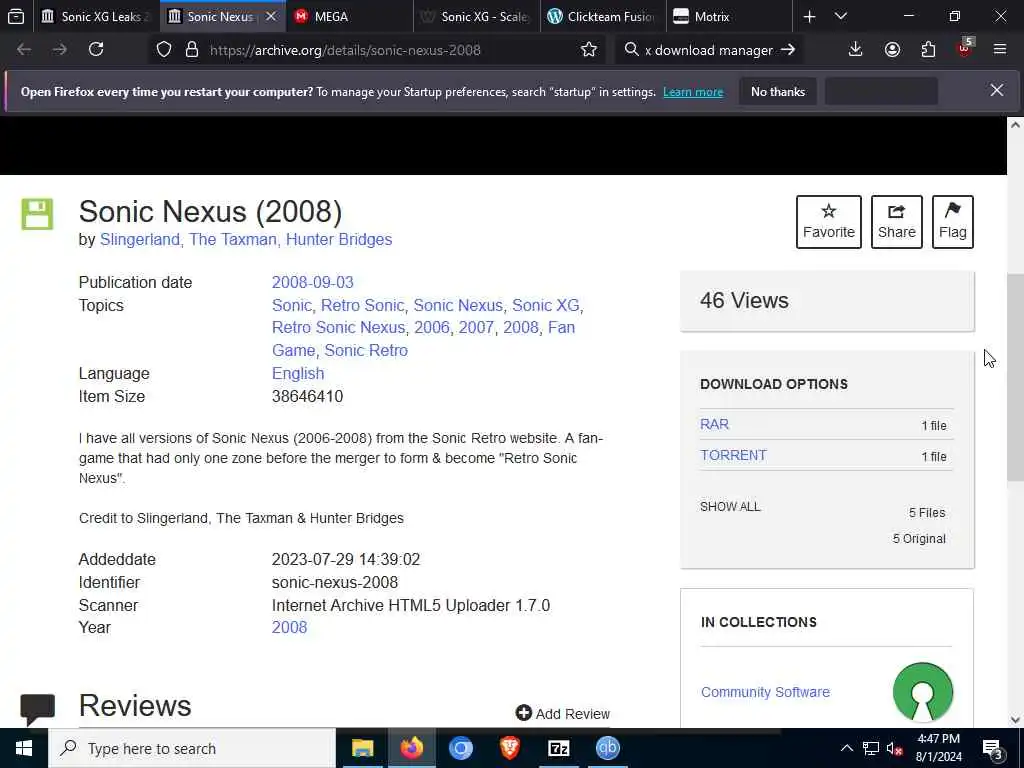This screenshot has width=1024, height=768.
Task: Click the site padlock security icon
Action: [191, 50]
